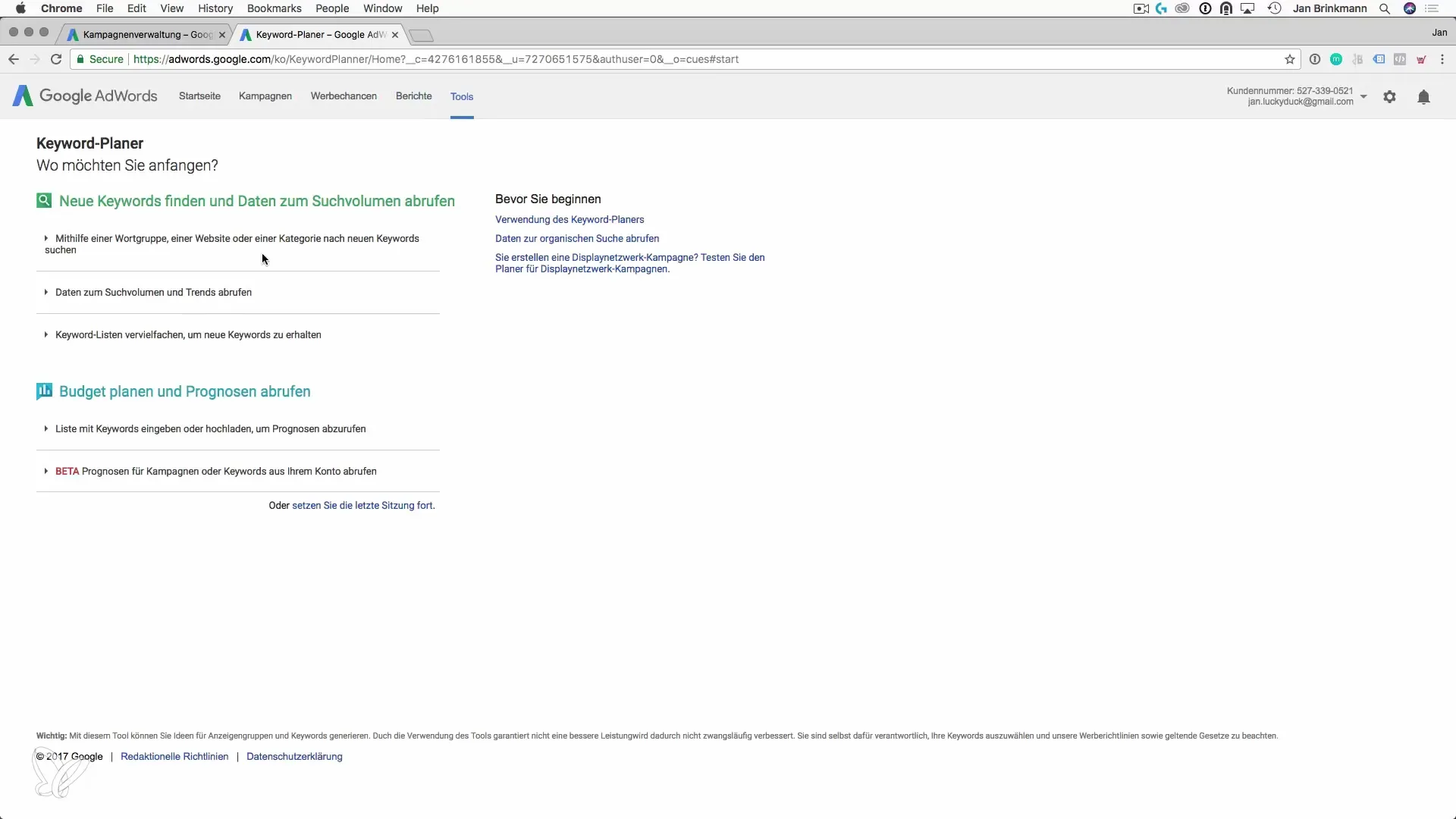
Task: Open the Bookmarks menu
Action: point(274,8)
